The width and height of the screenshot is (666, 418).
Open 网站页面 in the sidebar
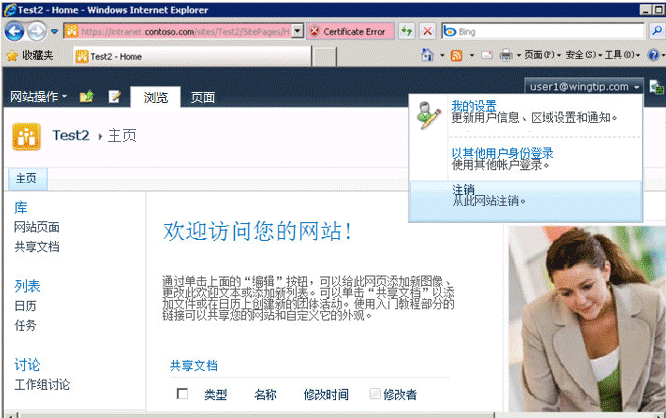[37, 227]
